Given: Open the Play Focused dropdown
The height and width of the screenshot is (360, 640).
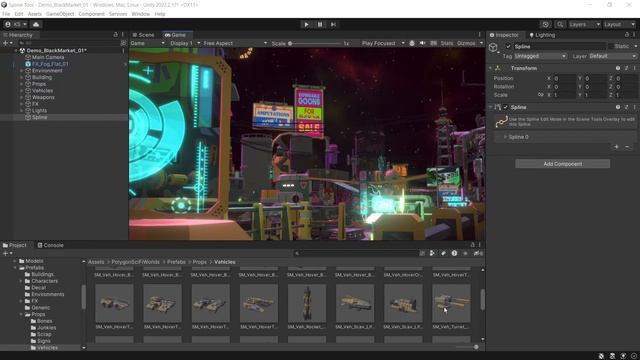Looking at the screenshot, I should pyautogui.click(x=382, y=43).
